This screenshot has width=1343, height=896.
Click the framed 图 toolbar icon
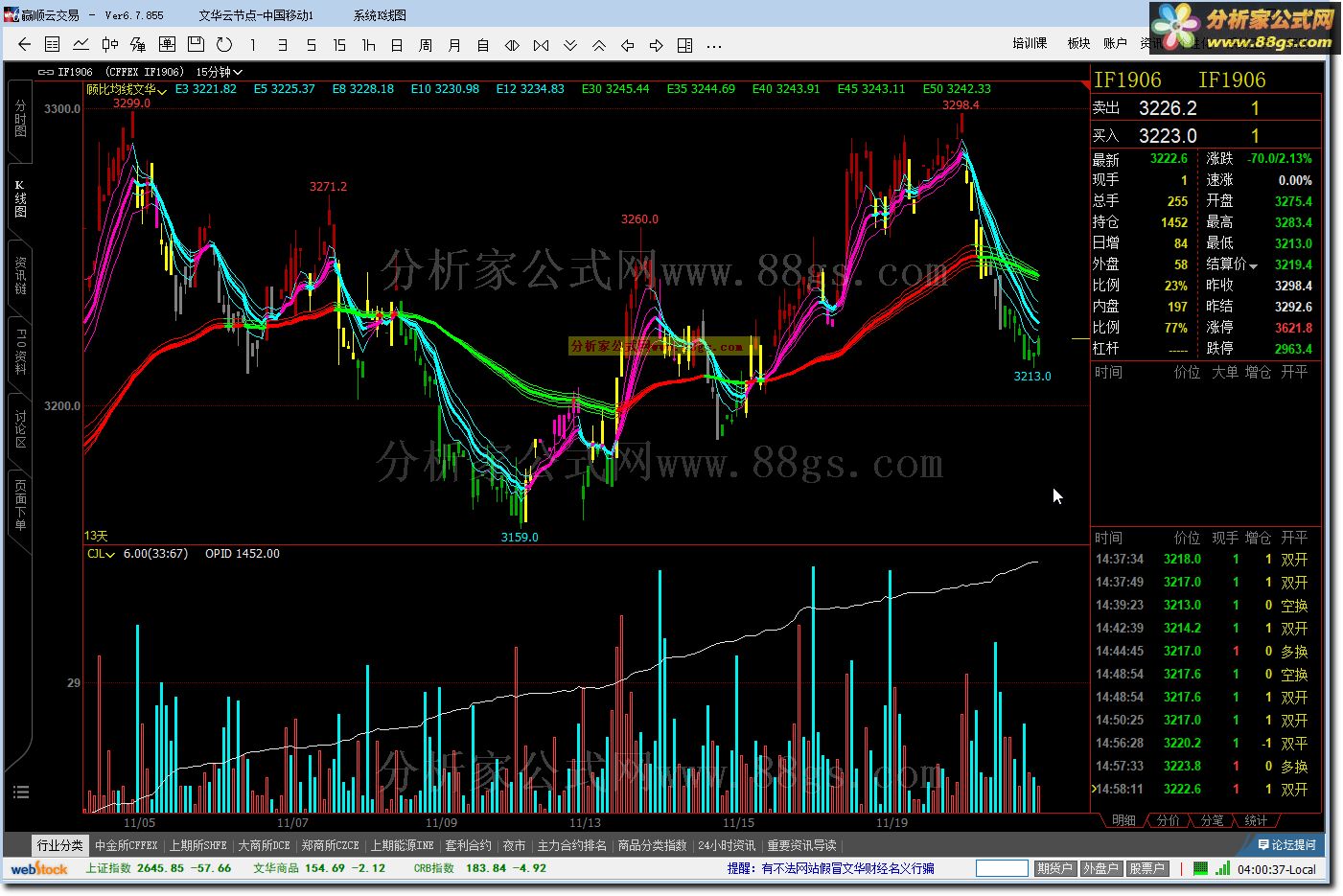click(167, 44)
